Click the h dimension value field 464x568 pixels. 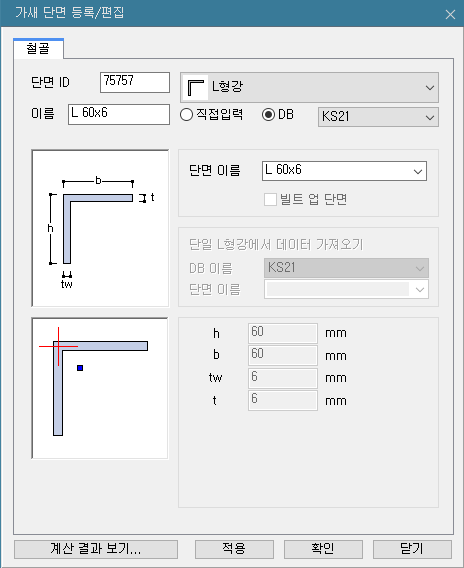tap(283, 333)
